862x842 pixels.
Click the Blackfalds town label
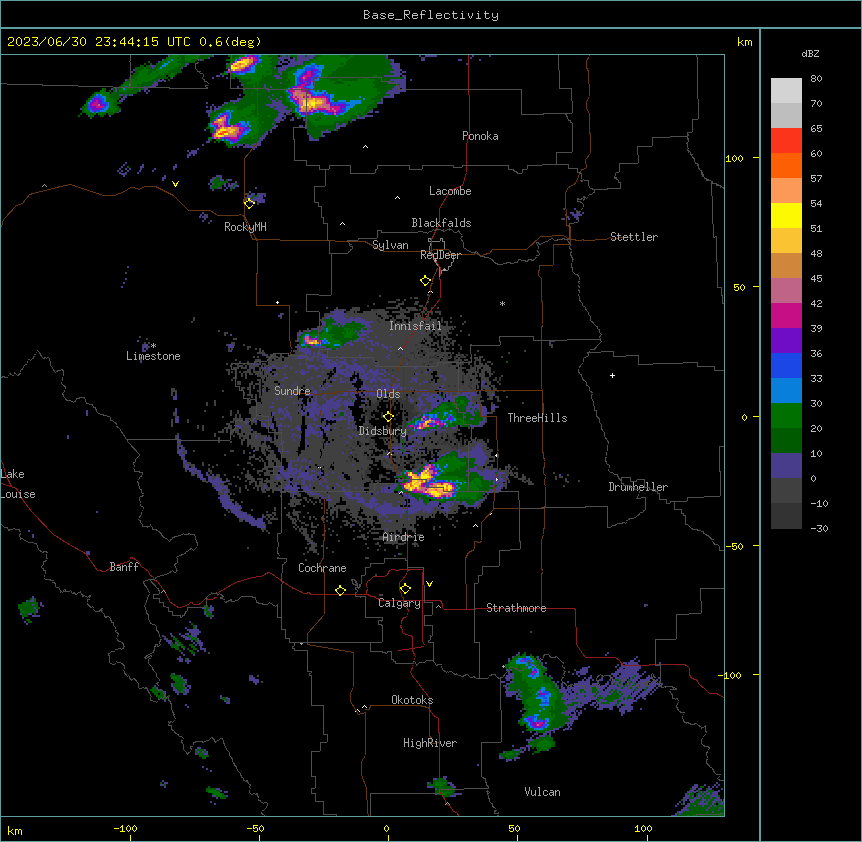click(441, 223)
